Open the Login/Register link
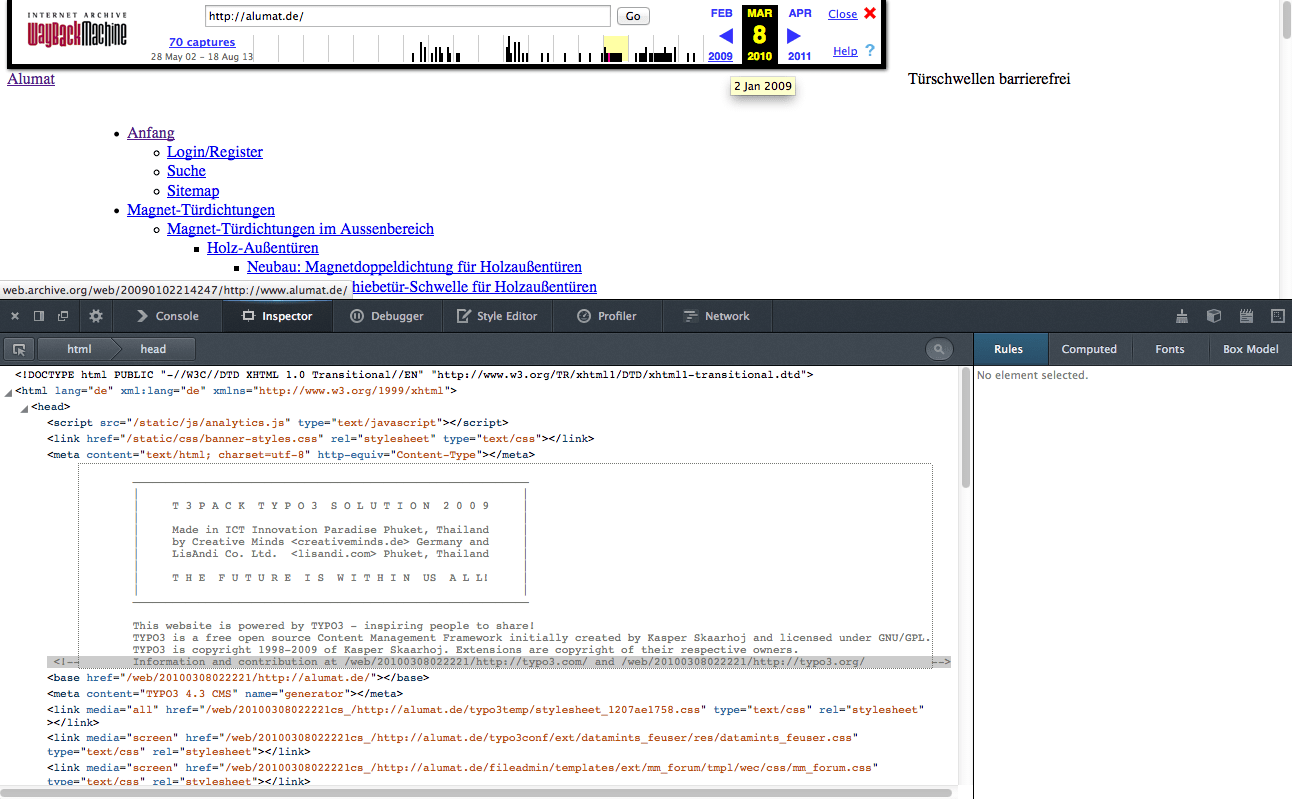The image size is (1292, 799). pos(215,152)
